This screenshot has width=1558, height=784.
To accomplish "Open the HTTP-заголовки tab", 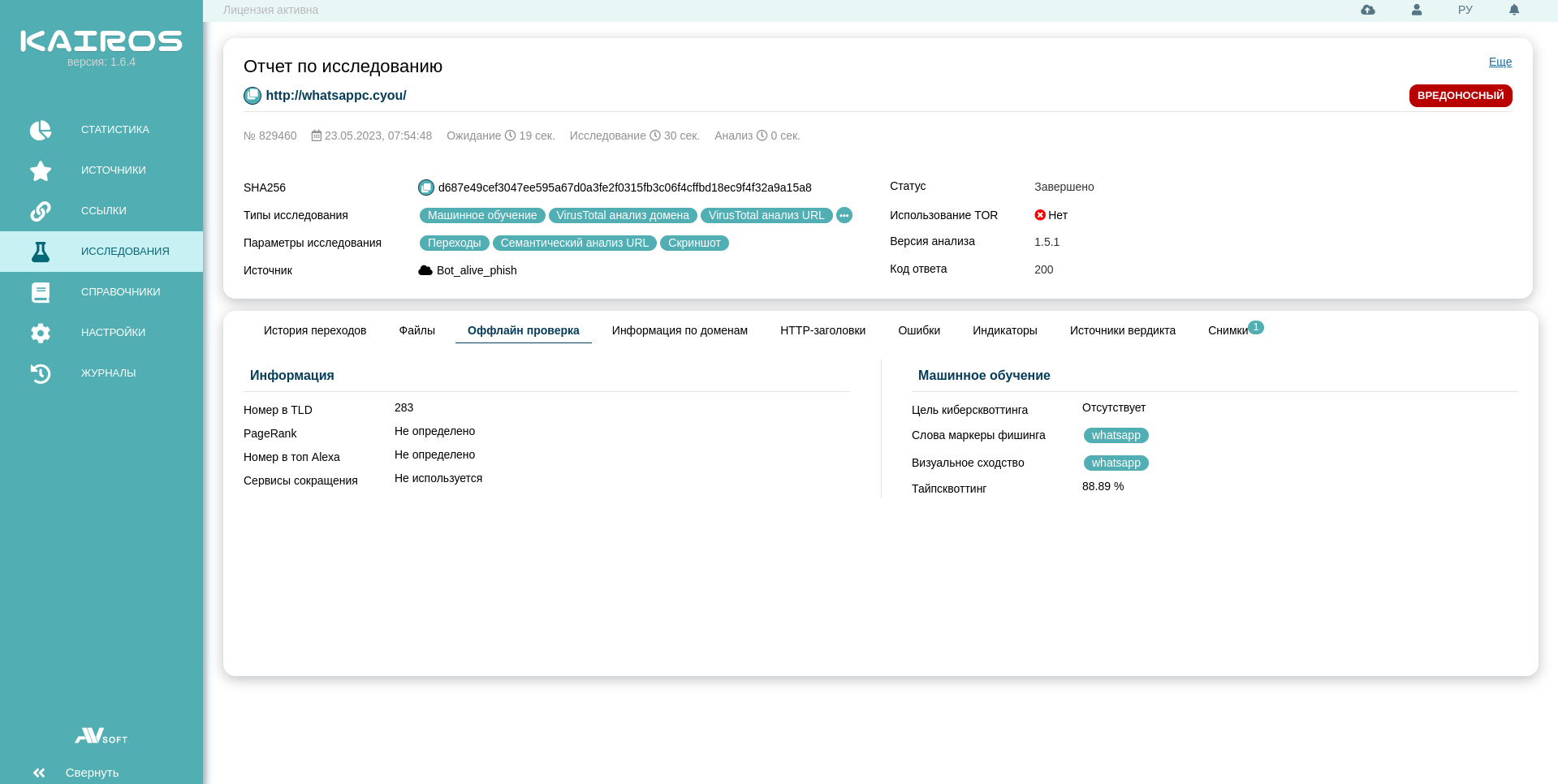I will click(x=822, y=330).
